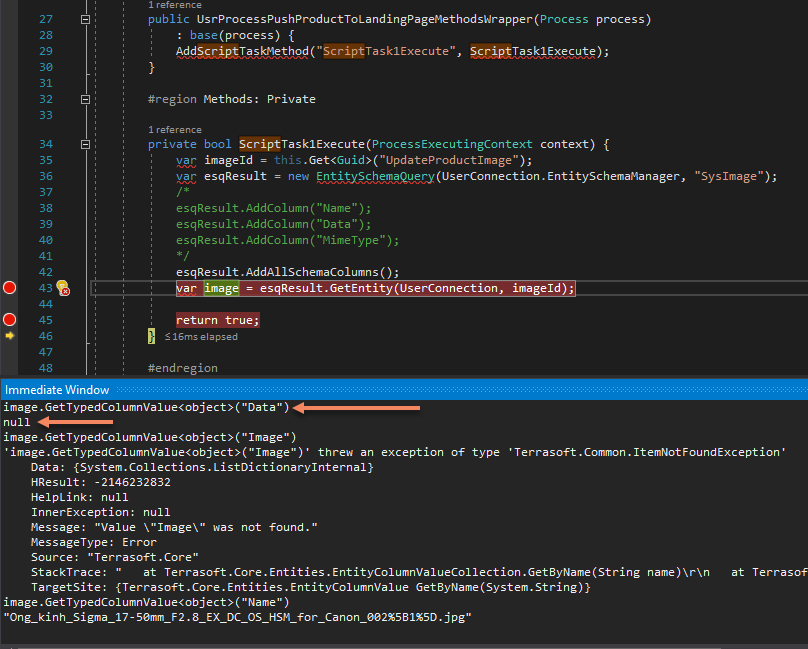808x649 pixels.
Task: Click the 'Message: Value Image was not found' line
Action: [x=174, y=527]
